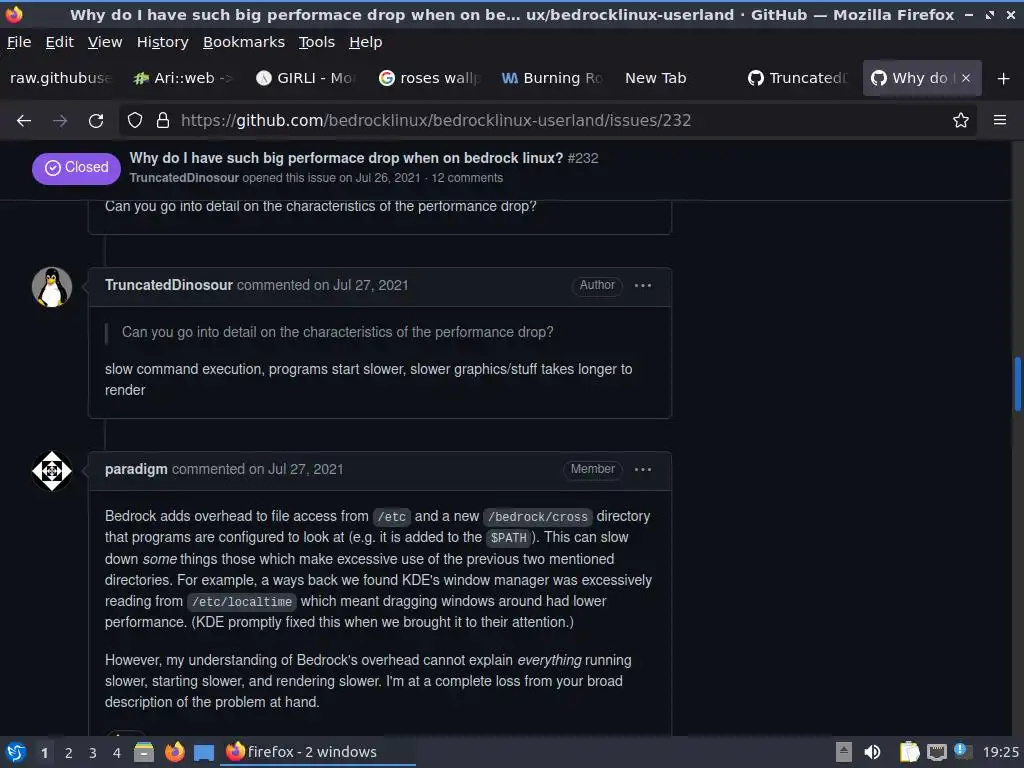Open the History menu

point(163,42)
